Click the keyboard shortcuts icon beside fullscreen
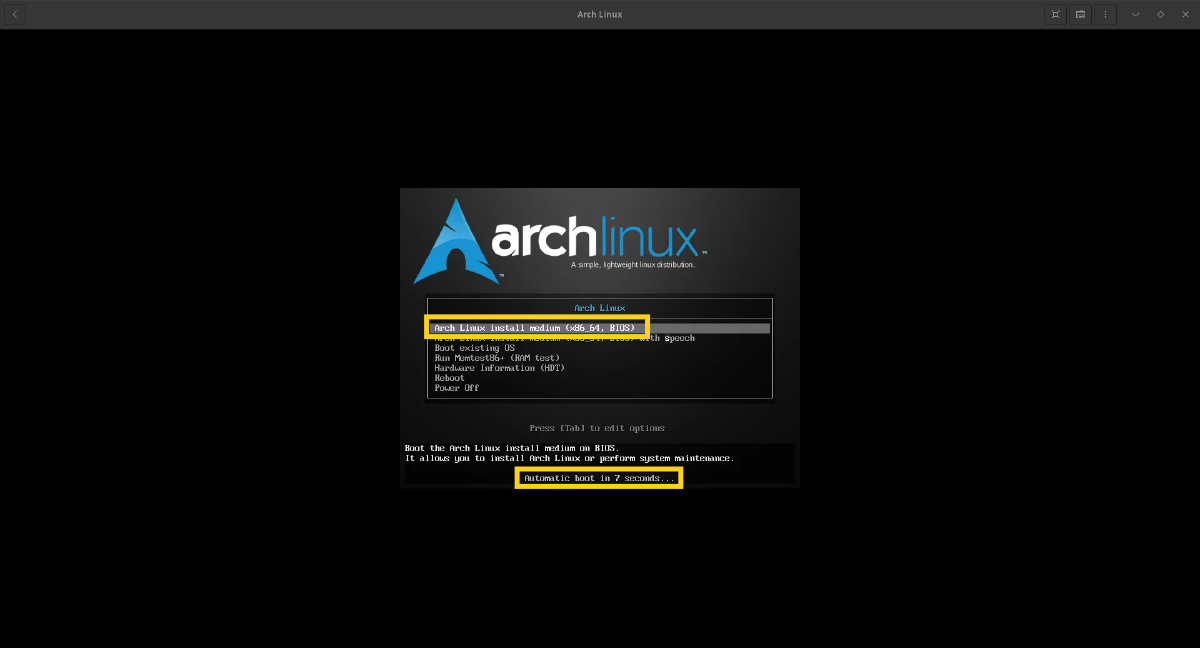Screen dimensions: 1200x648 coord(1080,14)
